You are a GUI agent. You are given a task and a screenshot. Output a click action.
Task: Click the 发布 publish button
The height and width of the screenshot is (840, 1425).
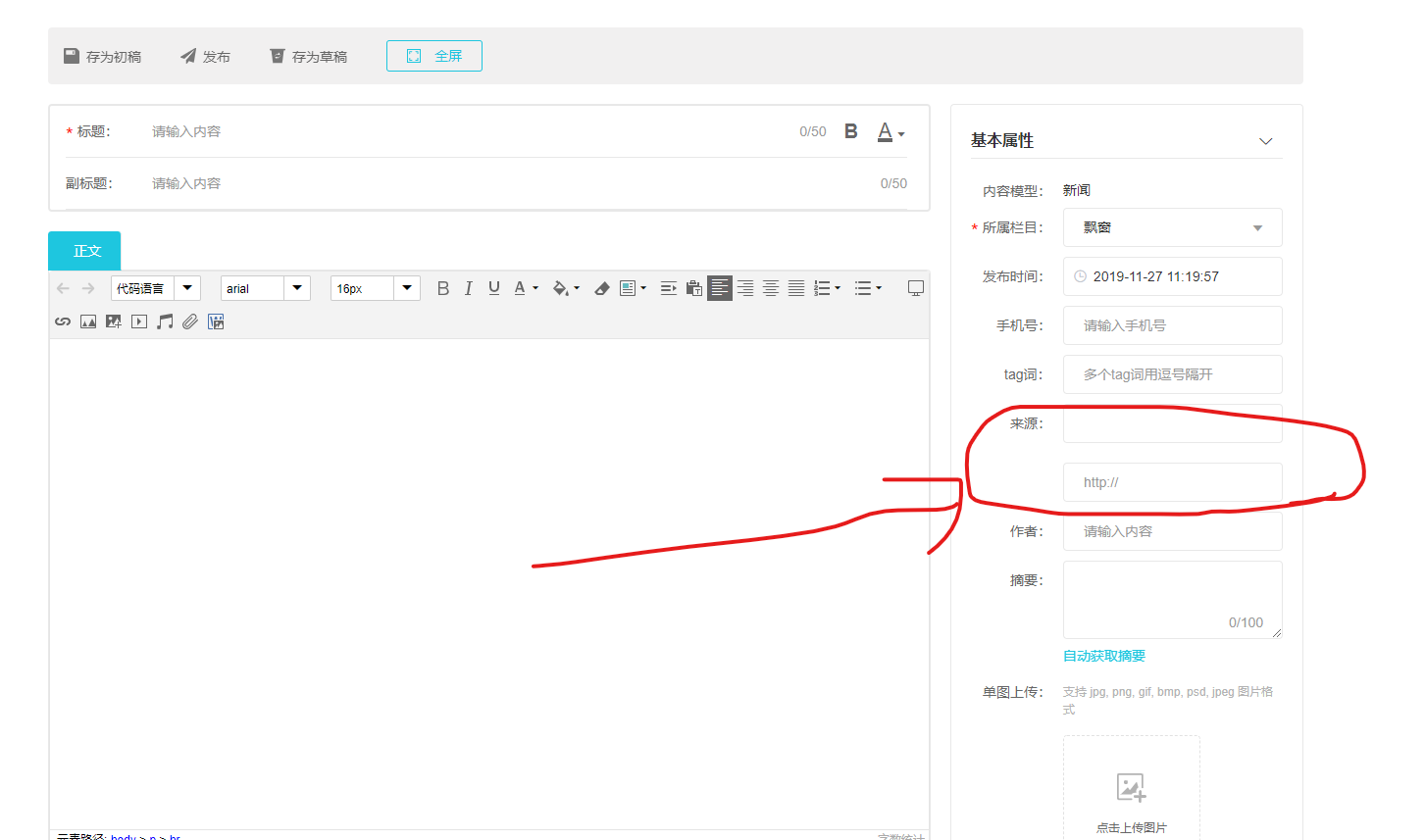click(x=206, y=56)
